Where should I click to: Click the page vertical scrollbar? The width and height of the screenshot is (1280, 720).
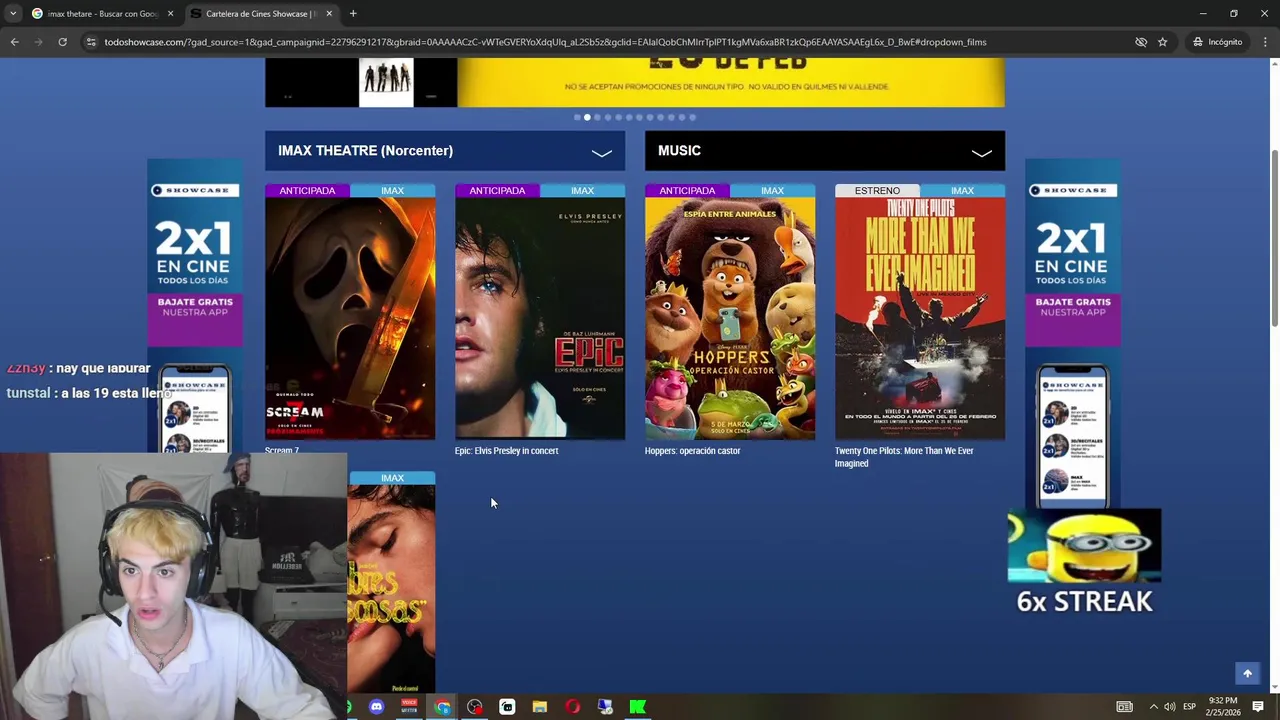pos(1274,238)
